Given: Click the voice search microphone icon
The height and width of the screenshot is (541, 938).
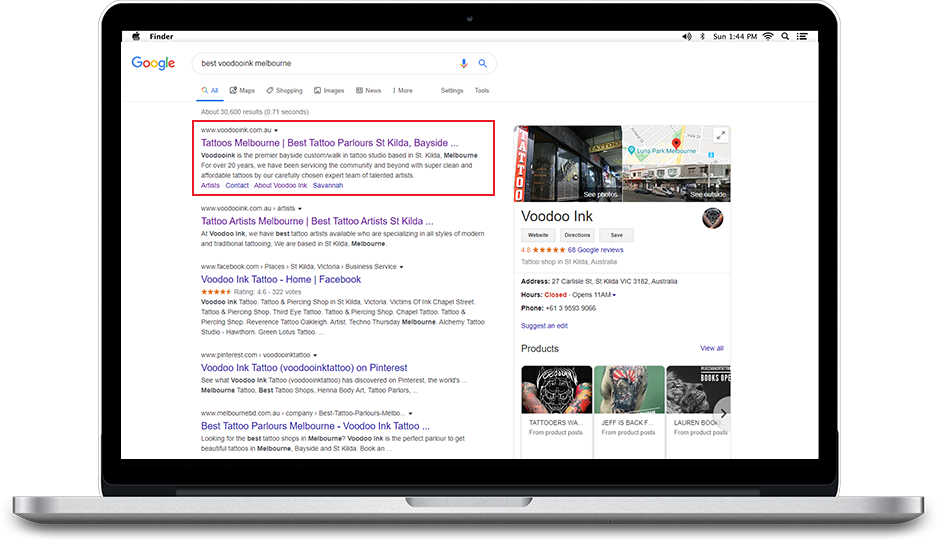Looking at the screenshot, I should coord(464,63).
